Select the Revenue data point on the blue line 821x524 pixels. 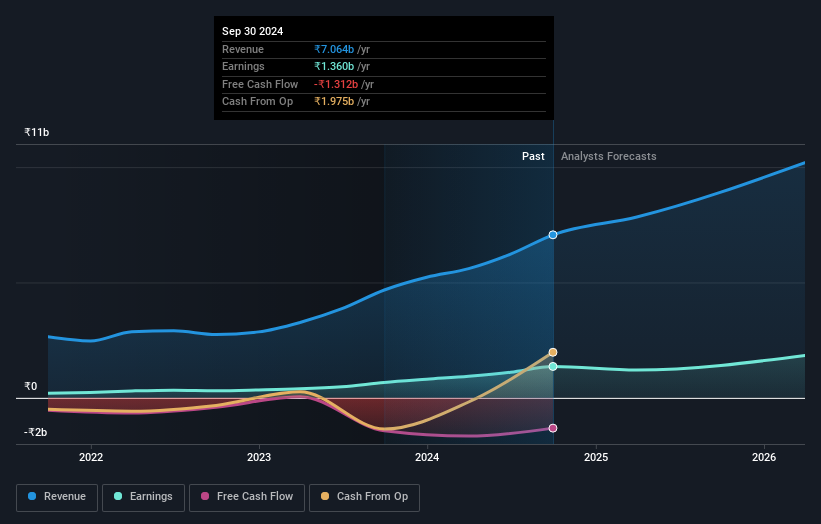(x=553, y=235)
